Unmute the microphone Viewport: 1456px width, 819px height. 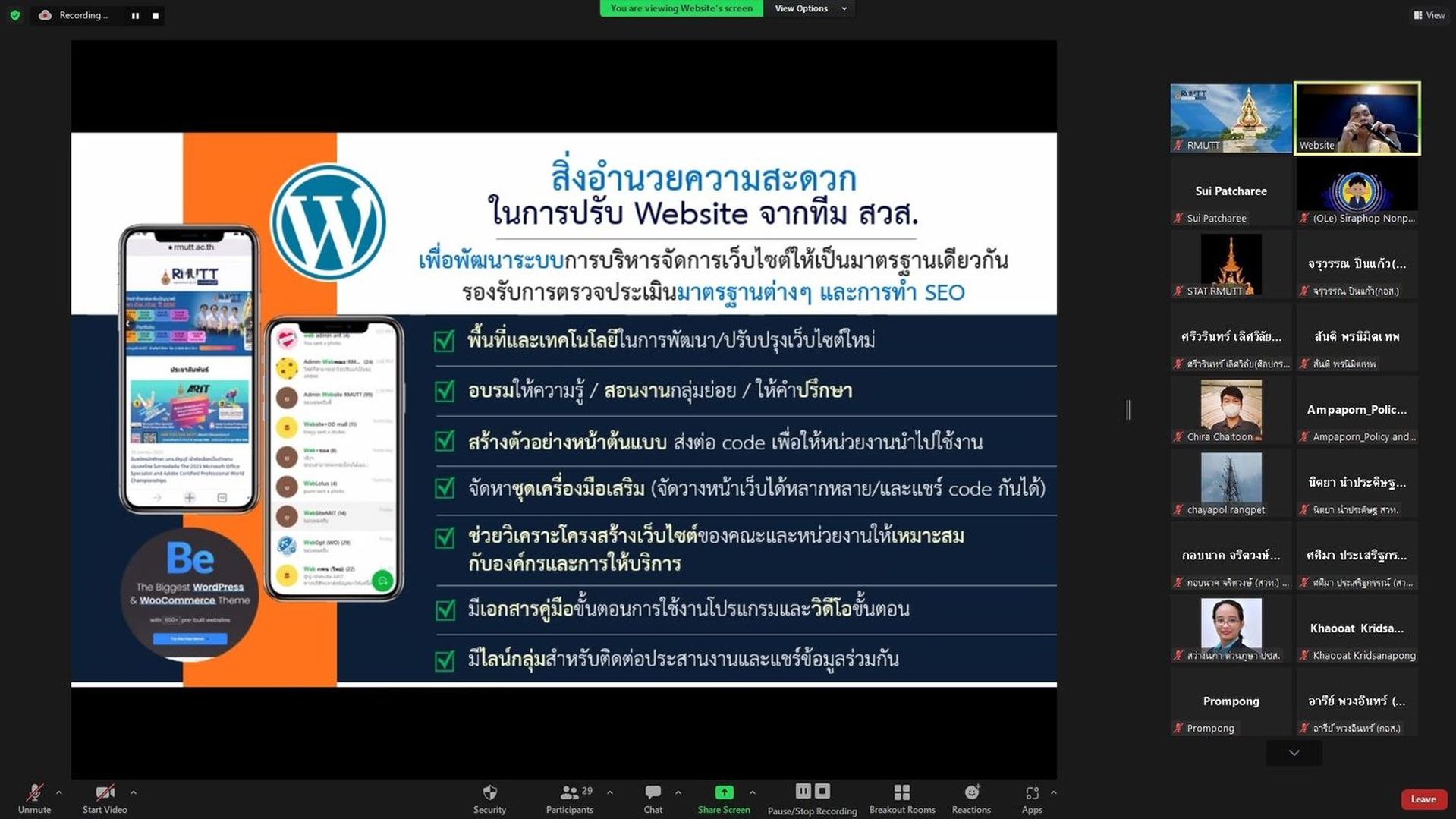click(x=34, y=799)
